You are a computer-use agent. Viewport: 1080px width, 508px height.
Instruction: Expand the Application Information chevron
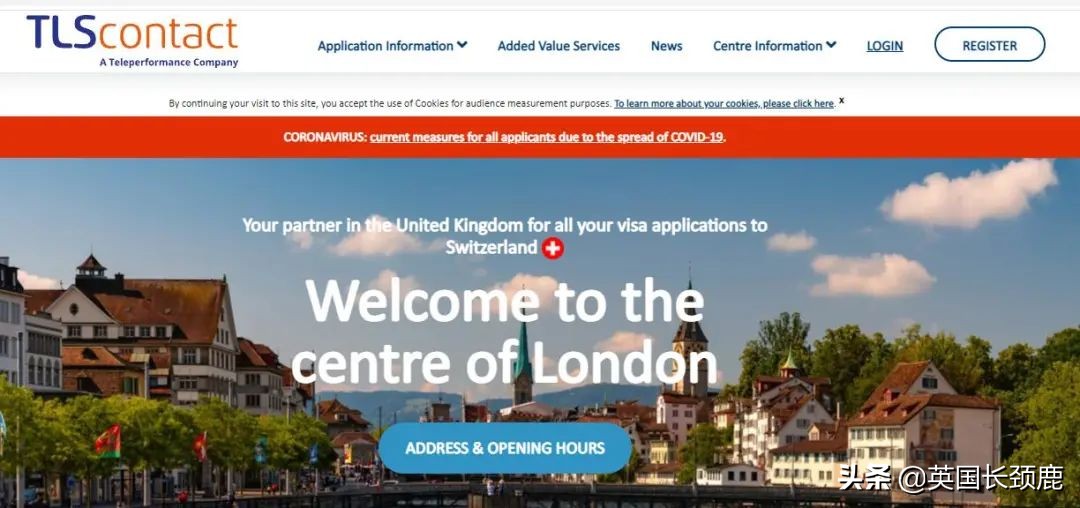tap(462, 45)
